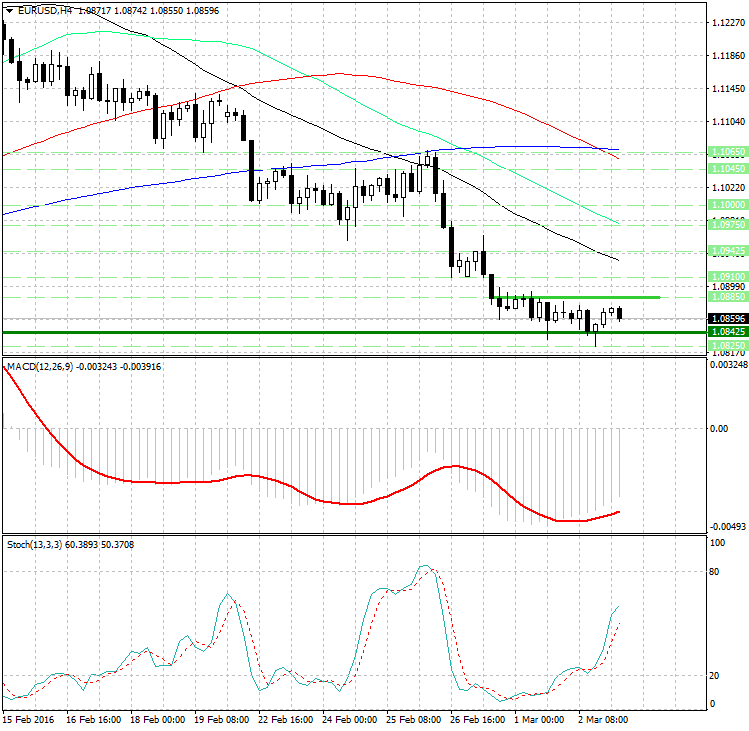
Task: Click the 1.10450 price level tag
Action: pos(725,169)
